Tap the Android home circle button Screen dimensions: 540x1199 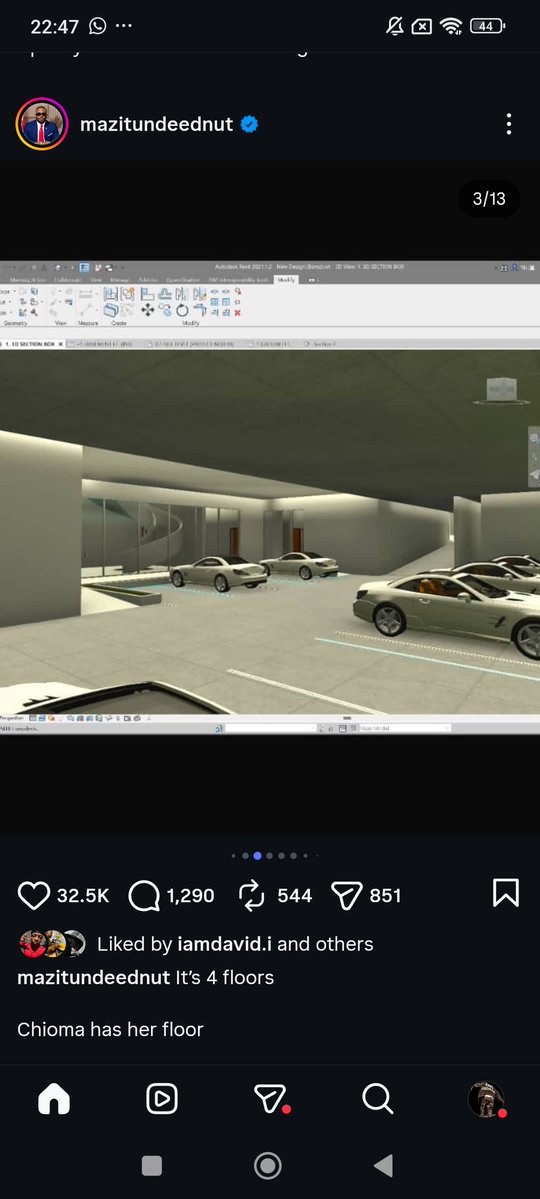pyautogui.click(x=268, y=1166)
